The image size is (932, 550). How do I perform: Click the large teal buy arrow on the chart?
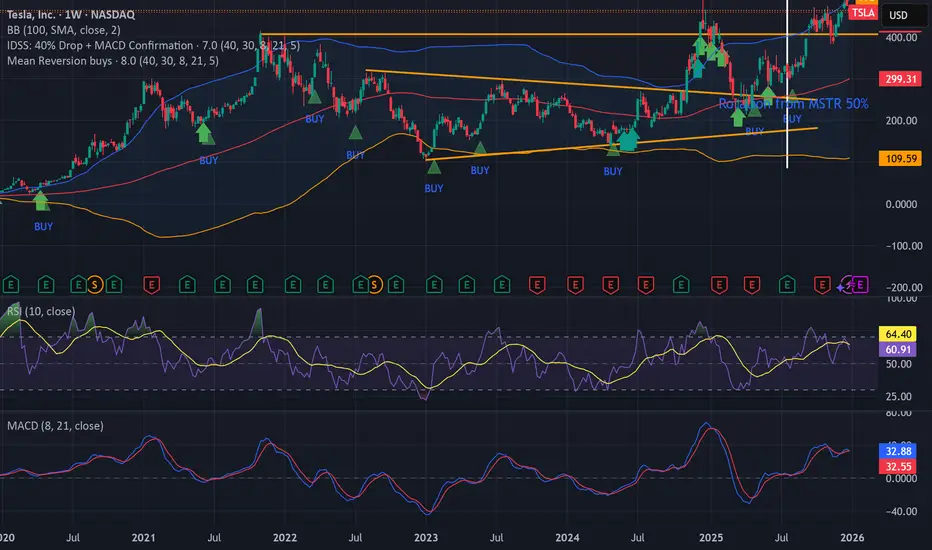tap(628, 140)
